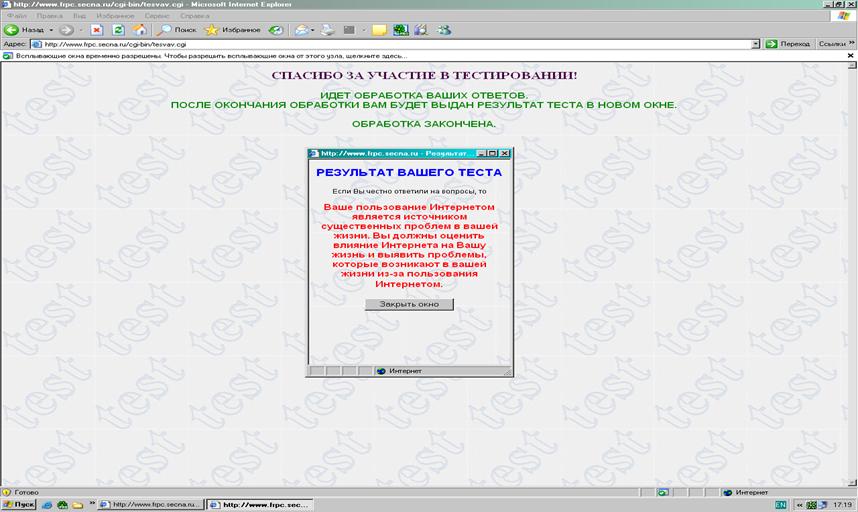858x512 pixels.
Task: Click the blue system tray icon left of the clock
Action: (822, 505)
